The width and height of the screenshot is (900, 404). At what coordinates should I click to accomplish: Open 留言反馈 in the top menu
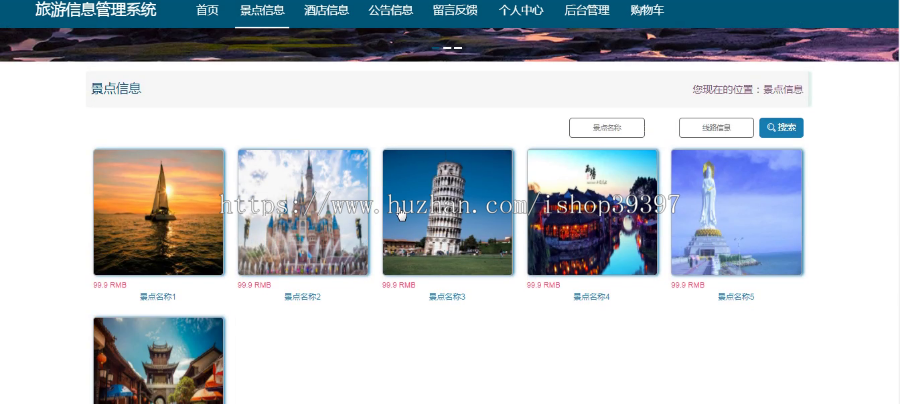click(455, 10)
